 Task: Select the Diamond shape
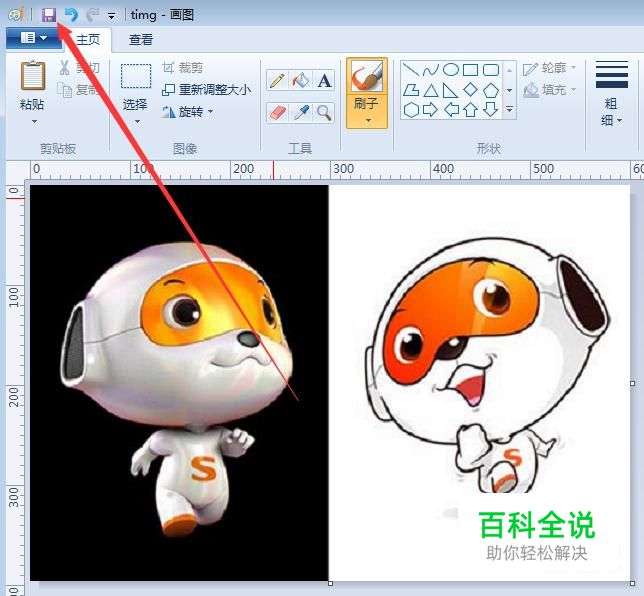tap(471, 89)
